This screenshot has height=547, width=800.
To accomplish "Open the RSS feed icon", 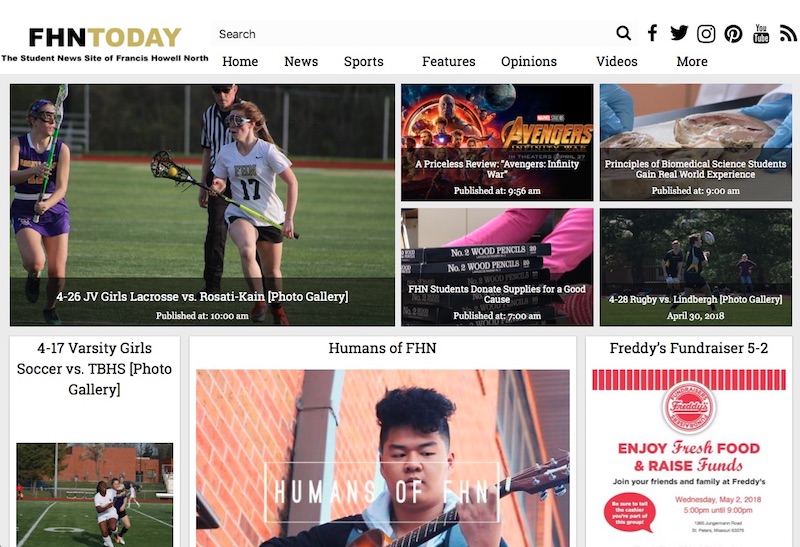I will [x=788, y=34].
